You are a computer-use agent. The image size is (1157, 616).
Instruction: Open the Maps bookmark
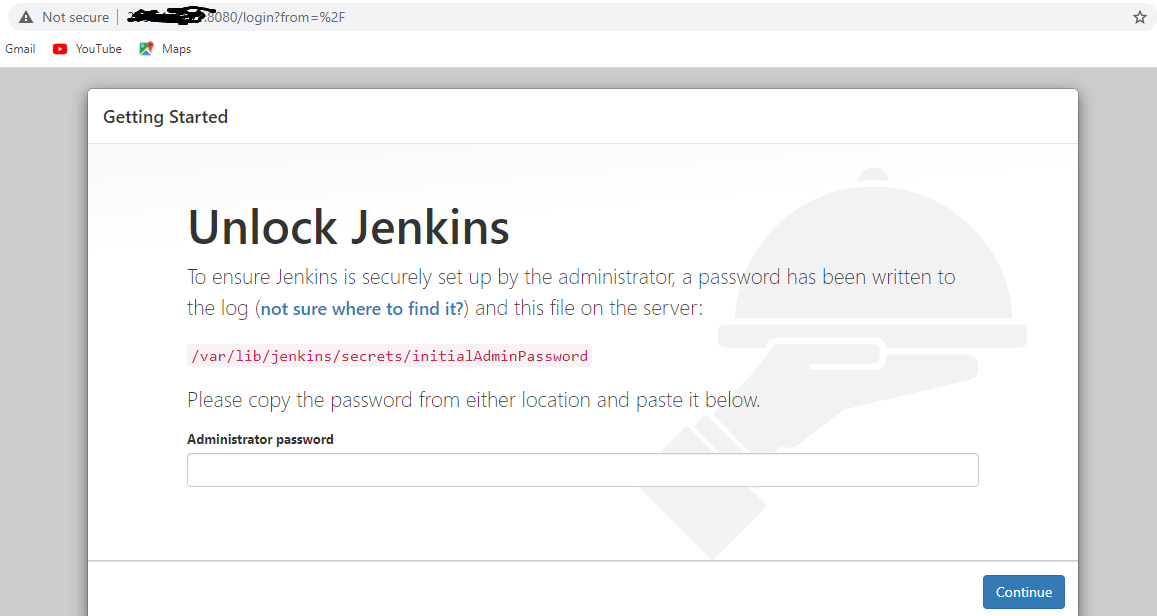click(165, 49)
